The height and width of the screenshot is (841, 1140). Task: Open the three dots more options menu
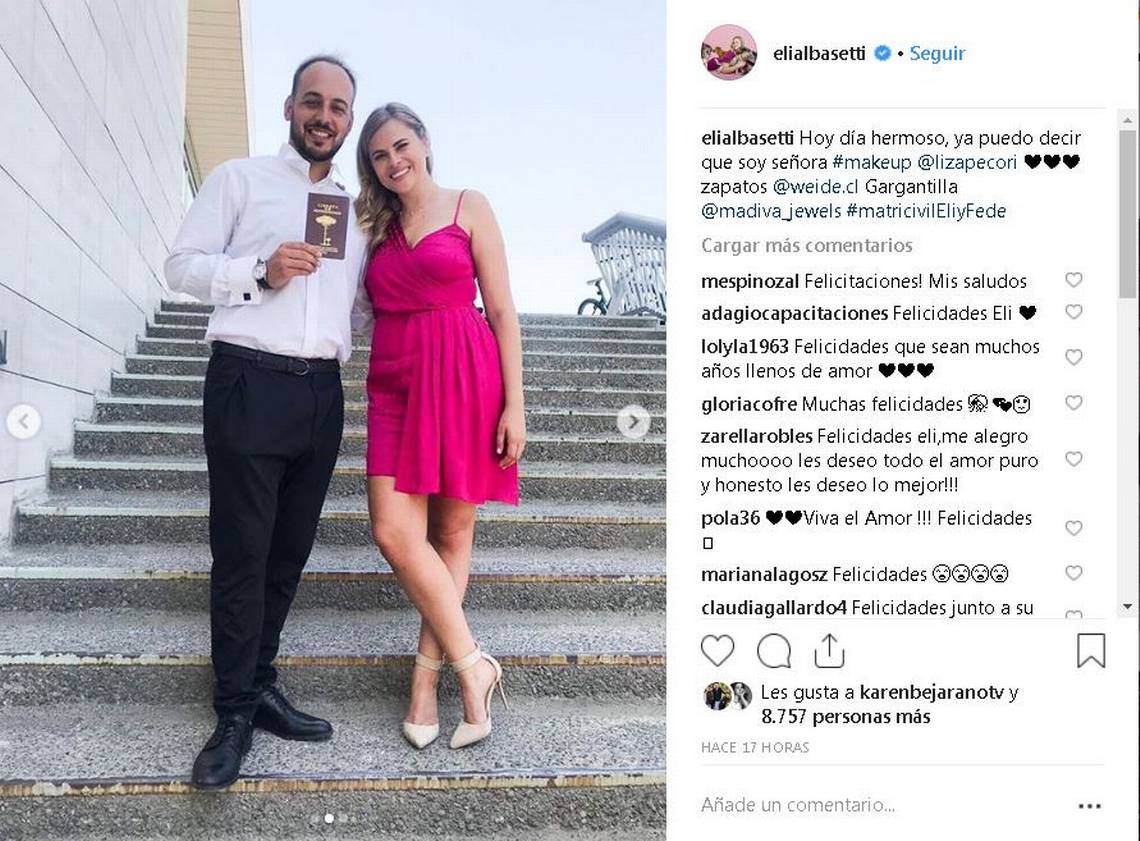tap(1090, 805)
